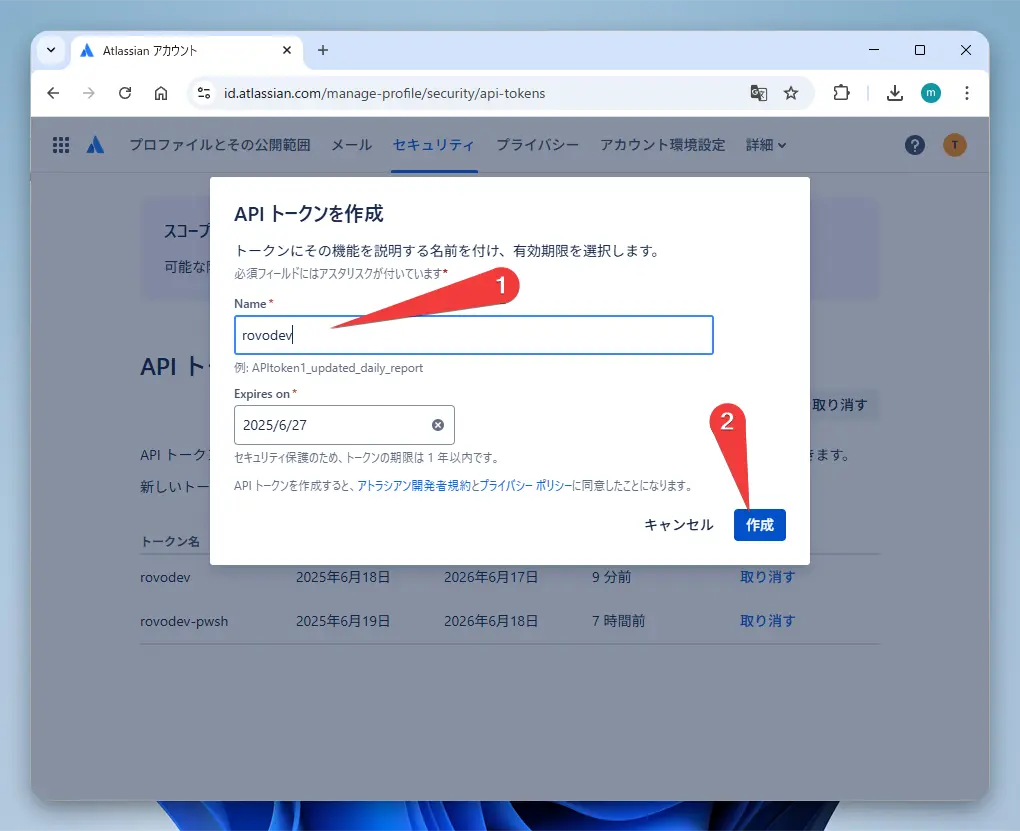Viewport: 1020px width, 831px height.
Task: Click the browser home icon
Action: (160, 92)
